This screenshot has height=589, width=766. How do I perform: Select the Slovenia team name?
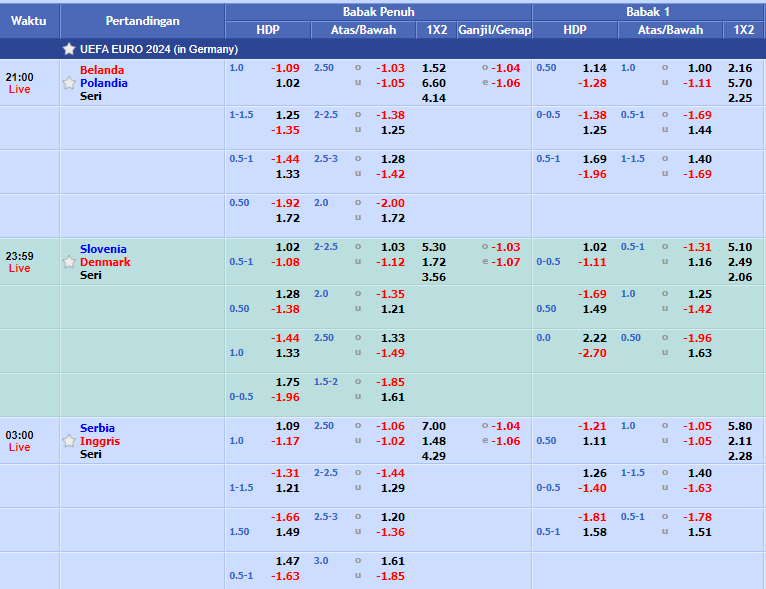[x=103, y=249]
